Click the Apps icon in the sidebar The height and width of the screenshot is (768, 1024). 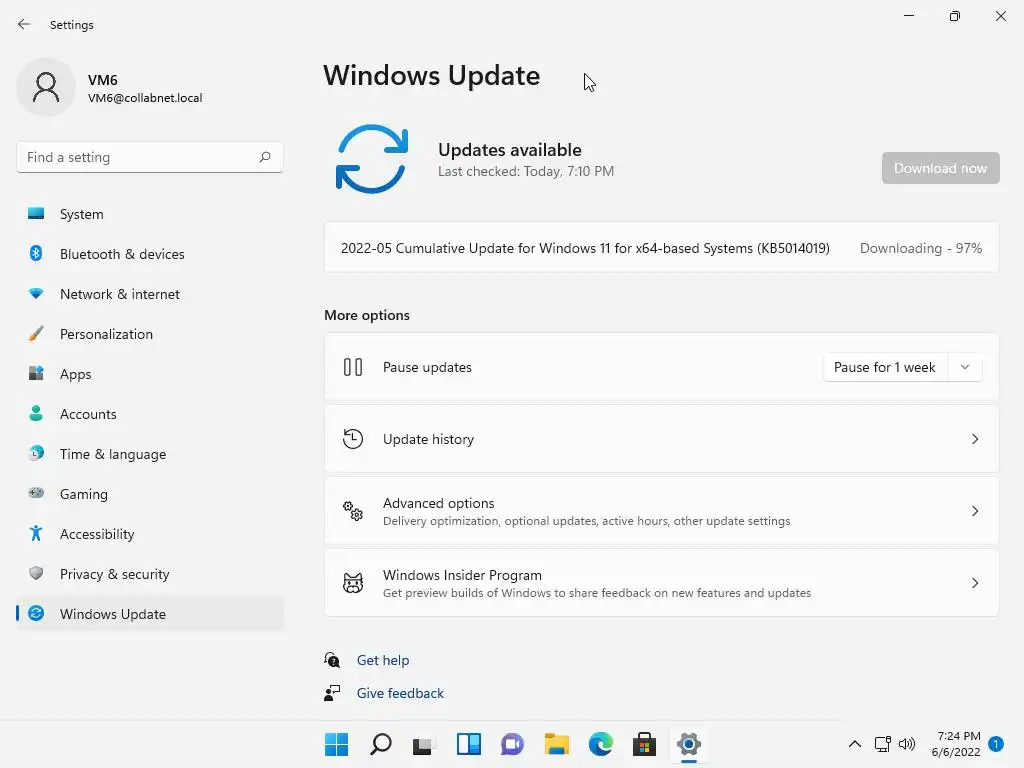36,374
